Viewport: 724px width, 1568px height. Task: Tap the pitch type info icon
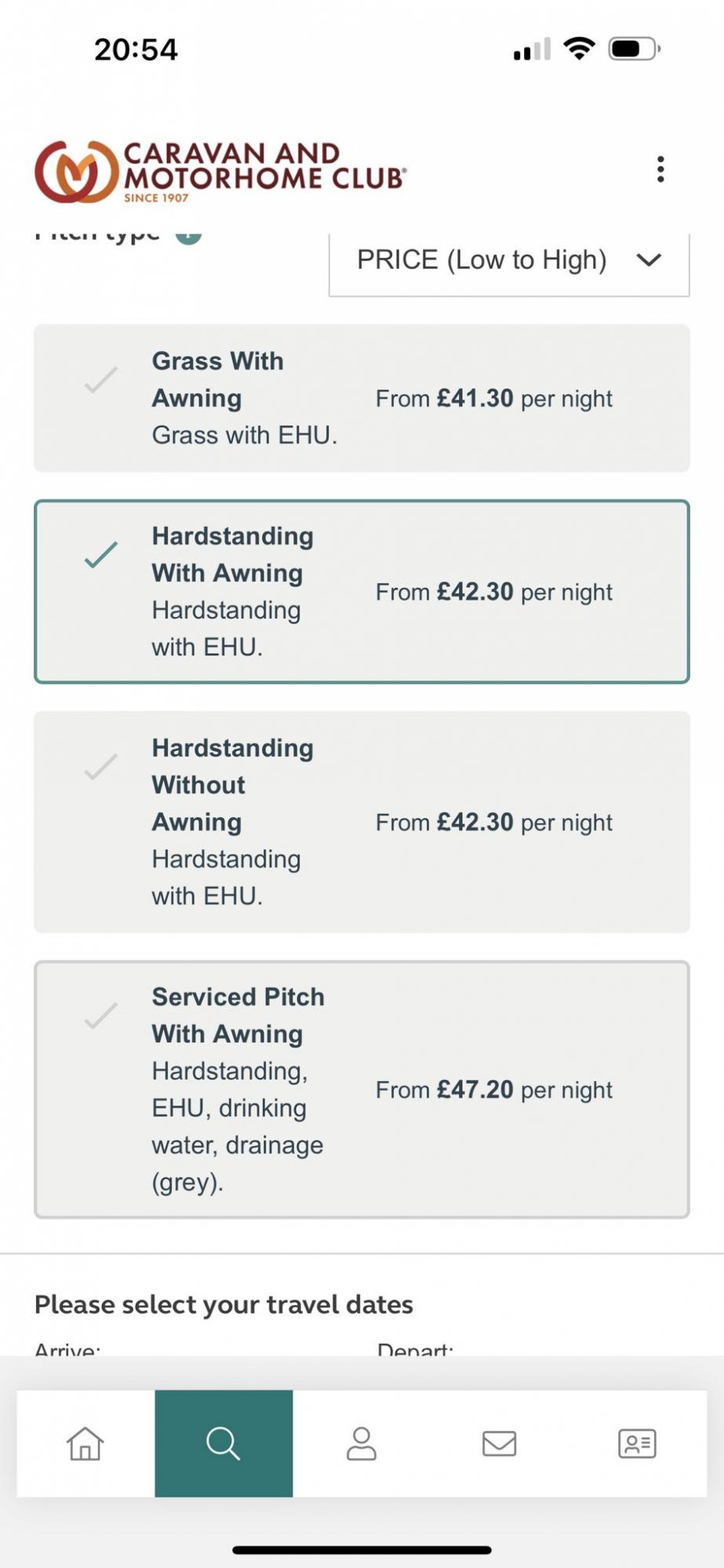188,235
